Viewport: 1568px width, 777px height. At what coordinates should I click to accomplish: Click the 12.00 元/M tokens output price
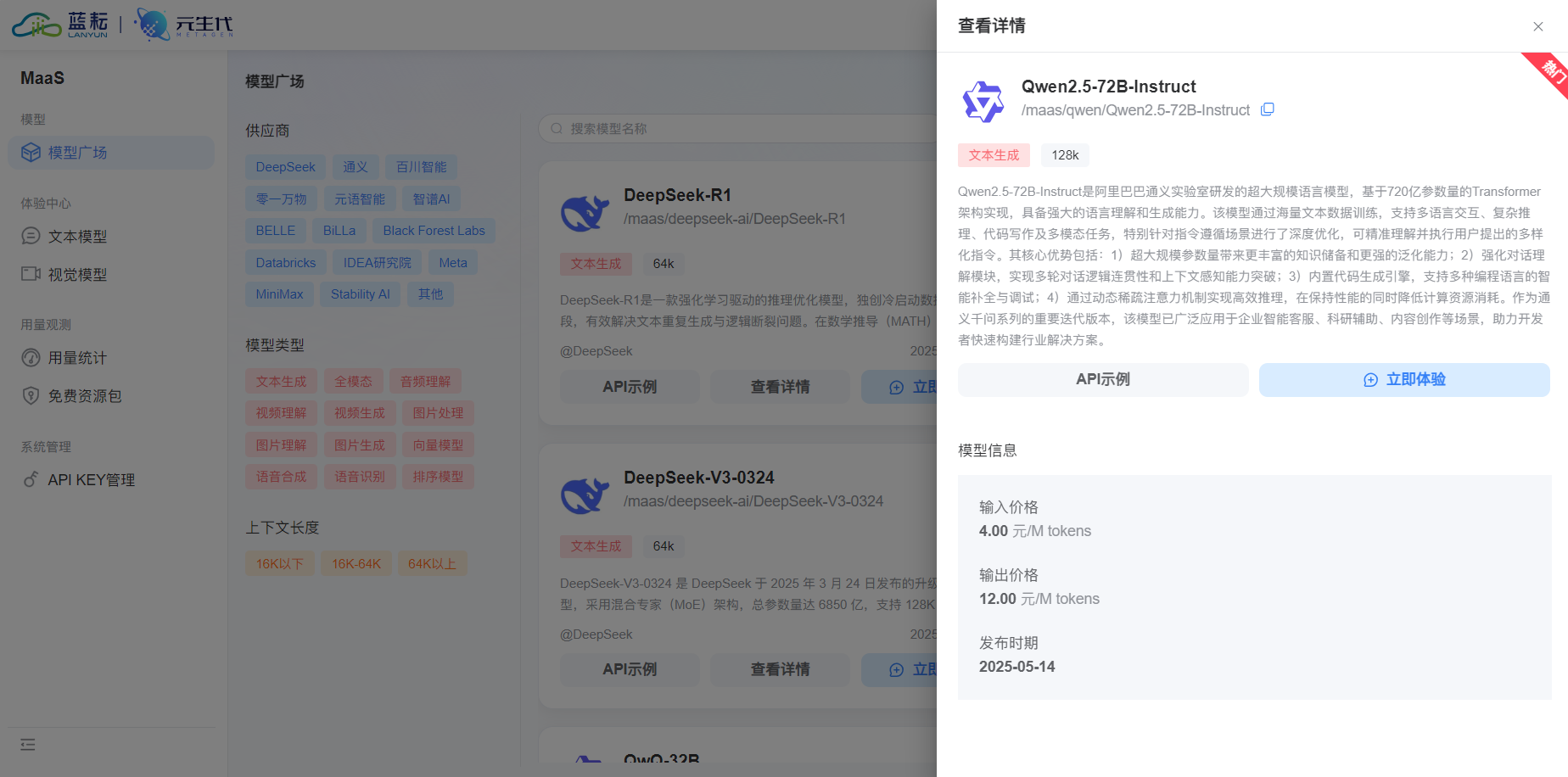(1039, 599)
